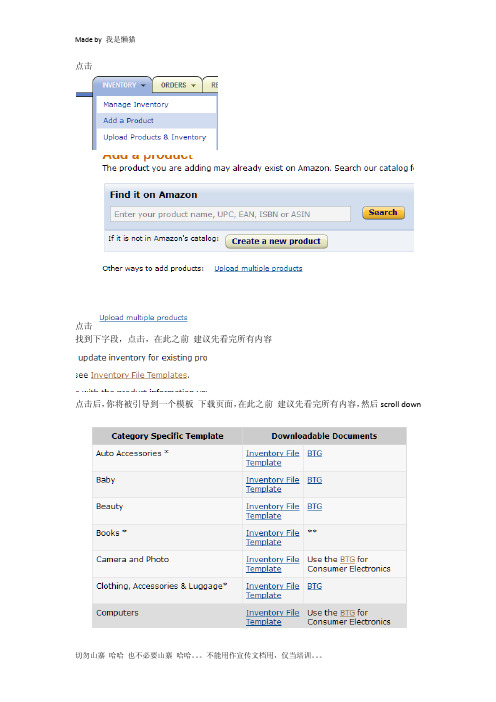Click the Downloadable Documents column header
496x702 pixels.
point(324,436)
